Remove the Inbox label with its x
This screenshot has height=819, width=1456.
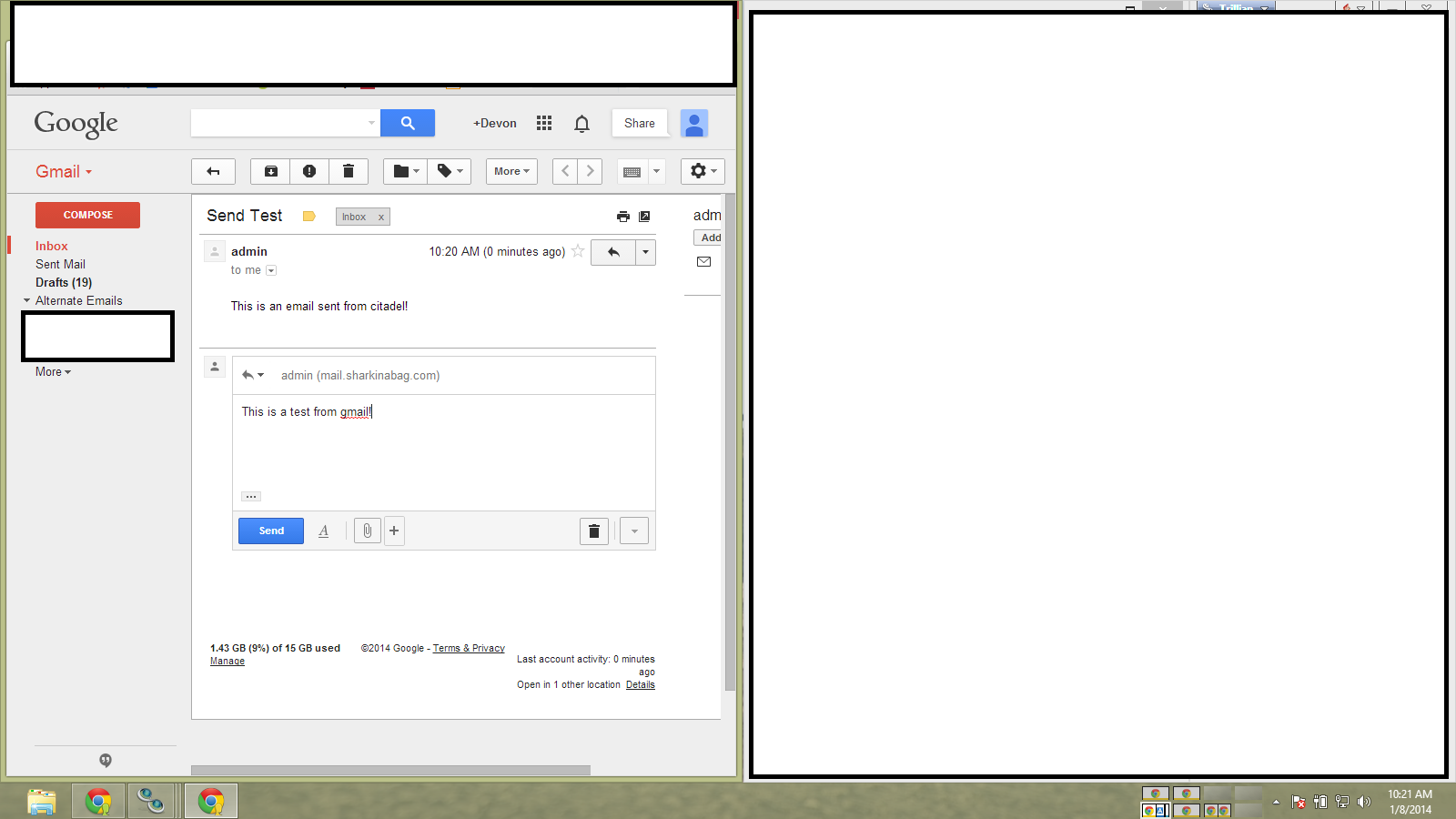(x=381, y=217)
